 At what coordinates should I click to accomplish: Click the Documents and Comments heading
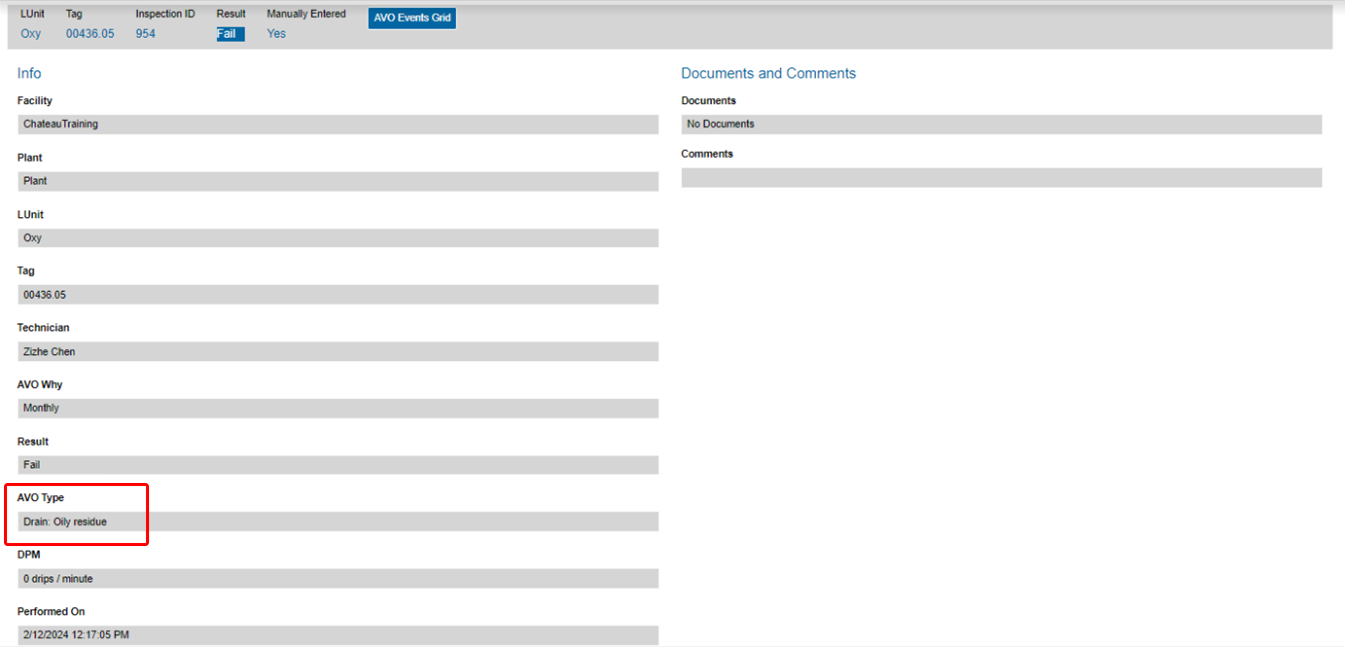[768, 74]
